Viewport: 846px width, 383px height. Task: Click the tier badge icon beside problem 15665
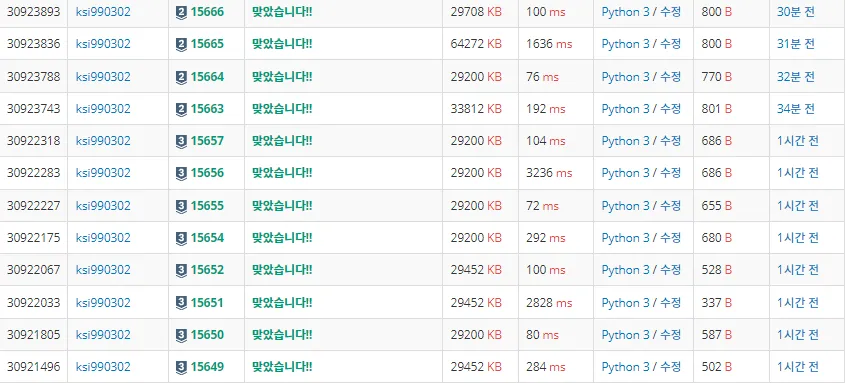click(181, 44)
